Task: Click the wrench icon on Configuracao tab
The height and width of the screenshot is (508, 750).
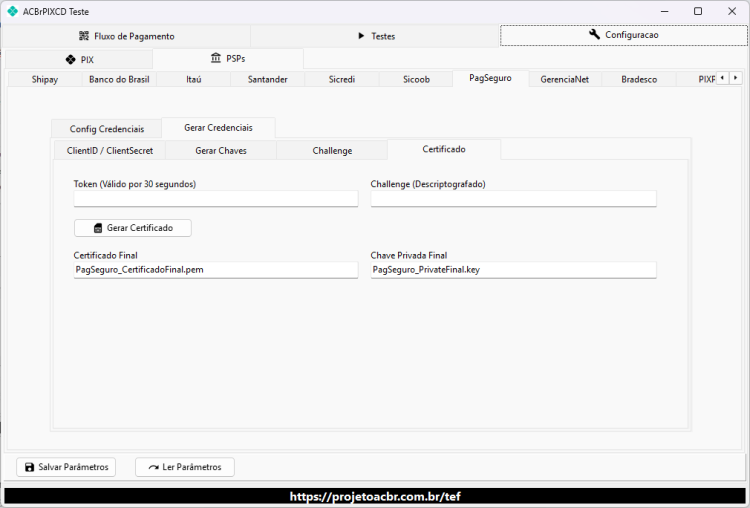Action: 594,34
